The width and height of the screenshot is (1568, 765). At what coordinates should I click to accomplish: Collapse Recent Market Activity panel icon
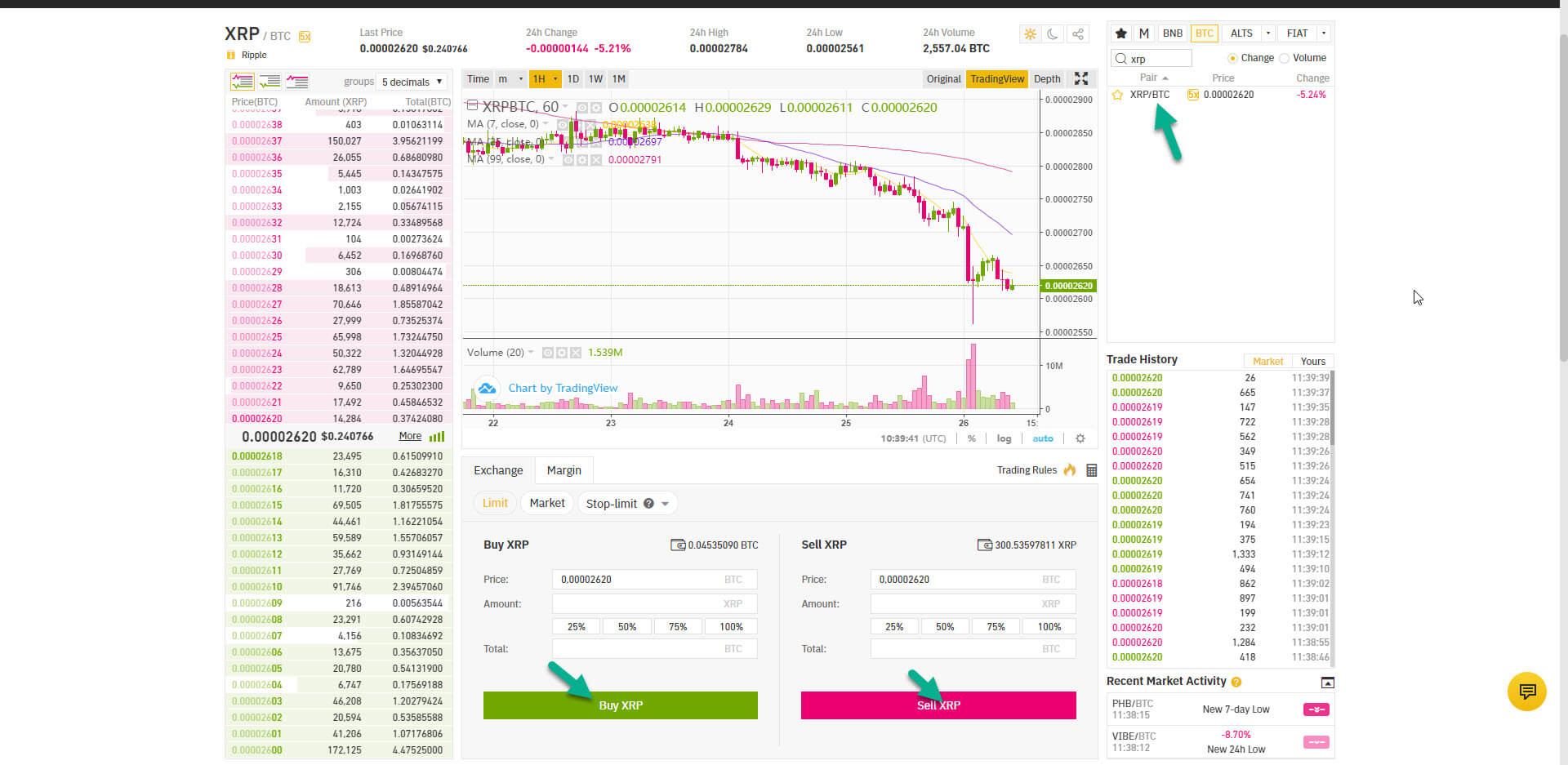tap(1328, 683)
